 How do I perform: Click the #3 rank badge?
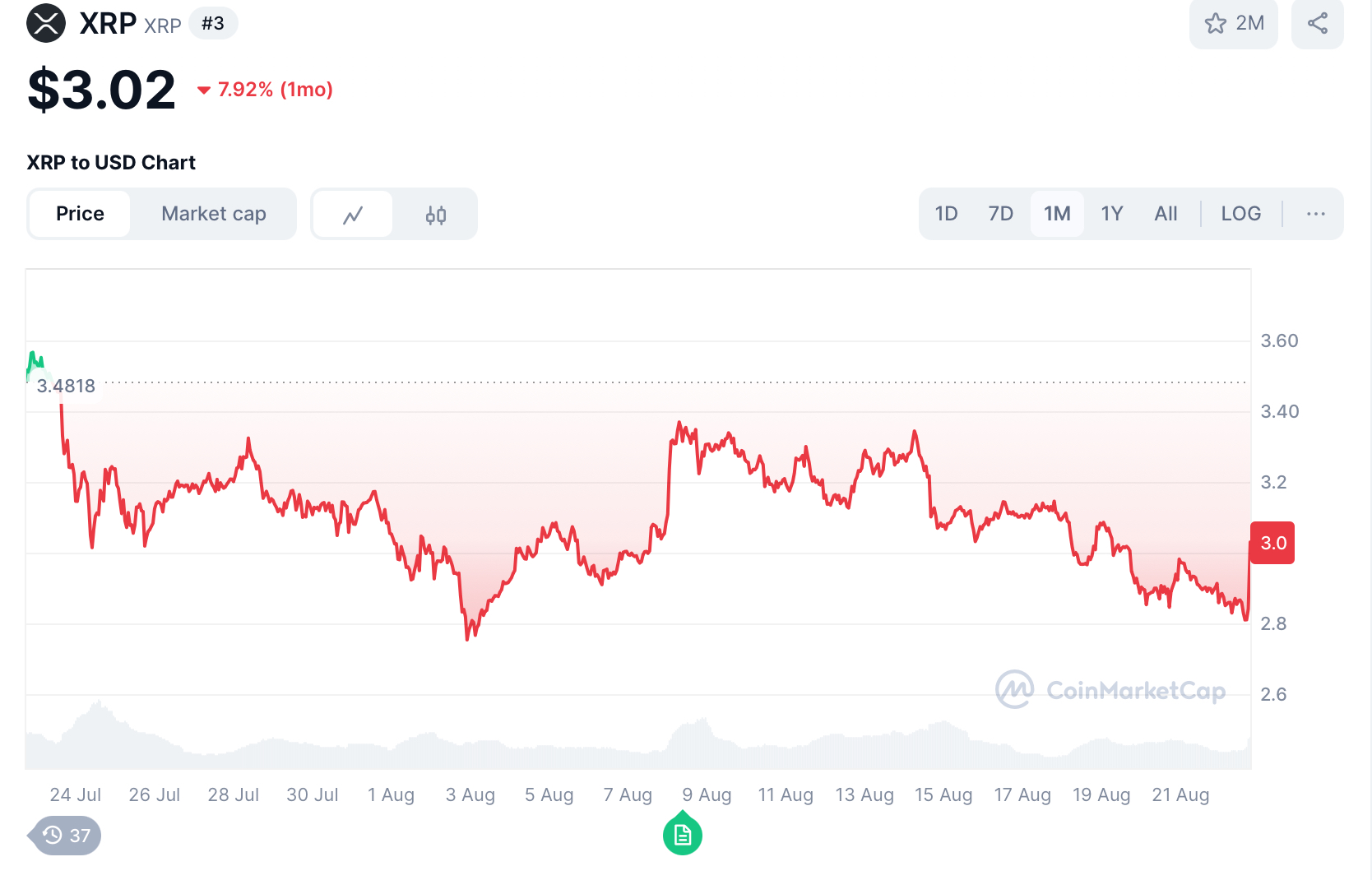point(213,23)
